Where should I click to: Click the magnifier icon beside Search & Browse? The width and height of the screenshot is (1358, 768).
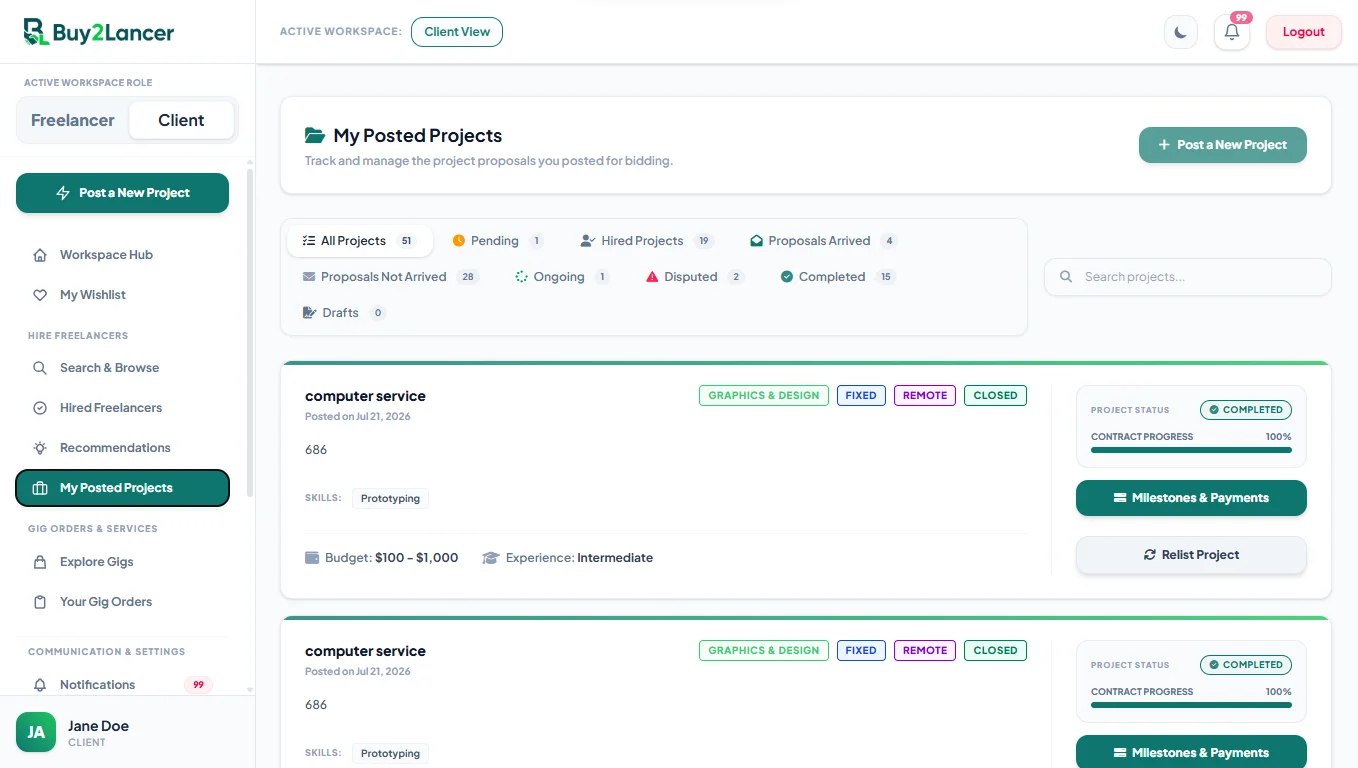(40, 368)
